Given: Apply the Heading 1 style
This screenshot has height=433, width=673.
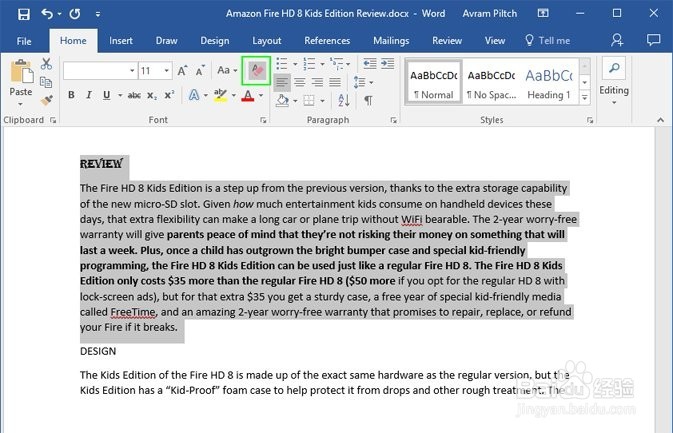Looking at the screenshot, I should pos(549,83).
